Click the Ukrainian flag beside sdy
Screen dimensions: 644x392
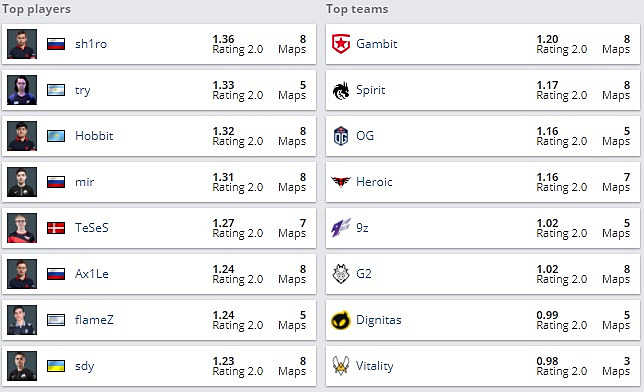[56, 366]
